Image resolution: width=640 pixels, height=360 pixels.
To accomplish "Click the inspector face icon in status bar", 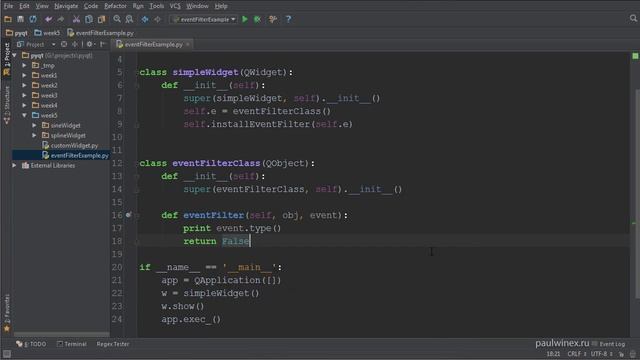I will [633, 354].
